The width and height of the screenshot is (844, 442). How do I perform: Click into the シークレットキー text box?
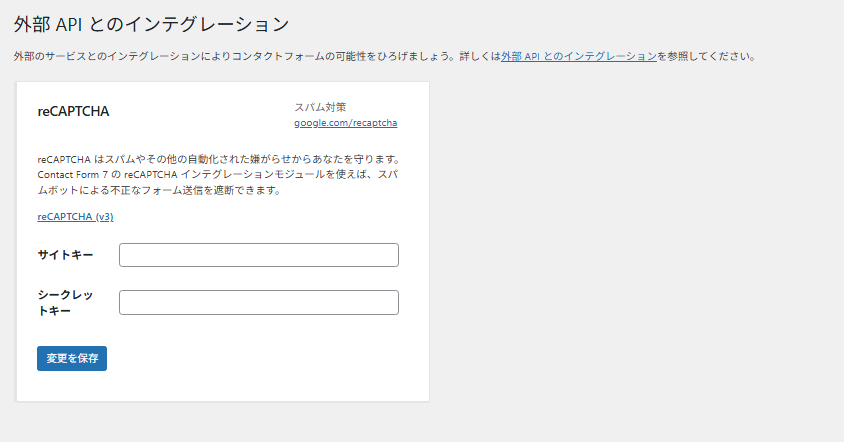pos(258,302)
